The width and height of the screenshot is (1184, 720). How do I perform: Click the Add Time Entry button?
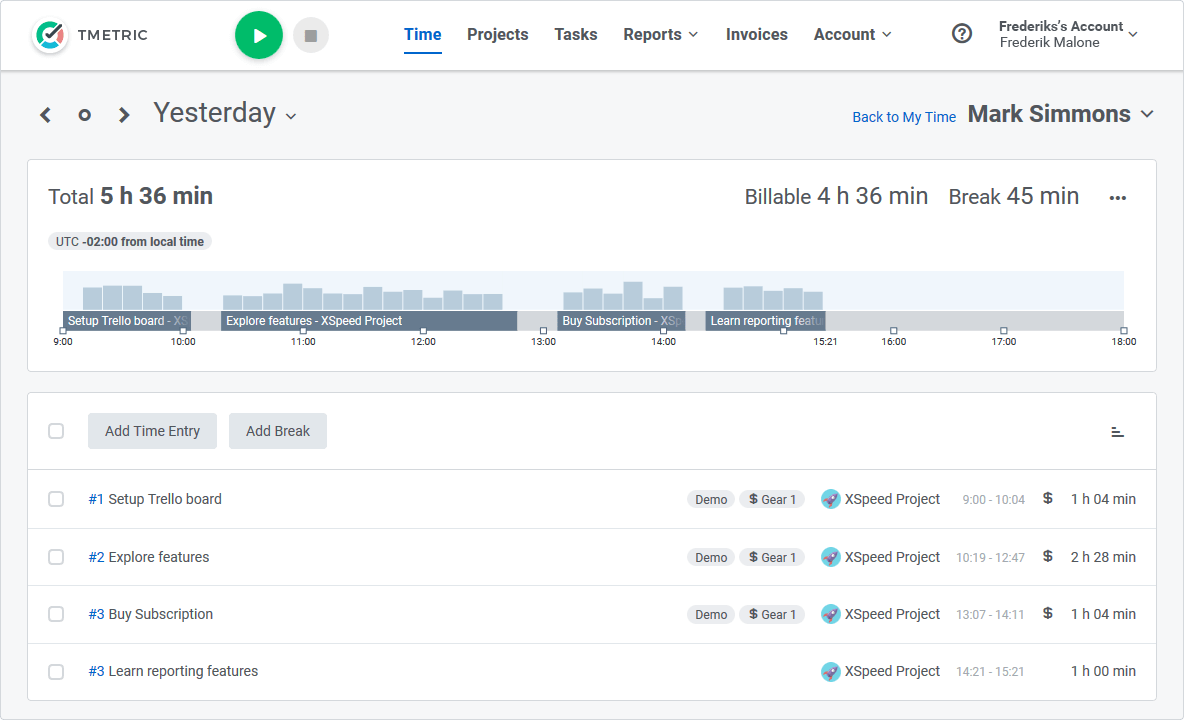pyautogui.click(x=152, y=431)
